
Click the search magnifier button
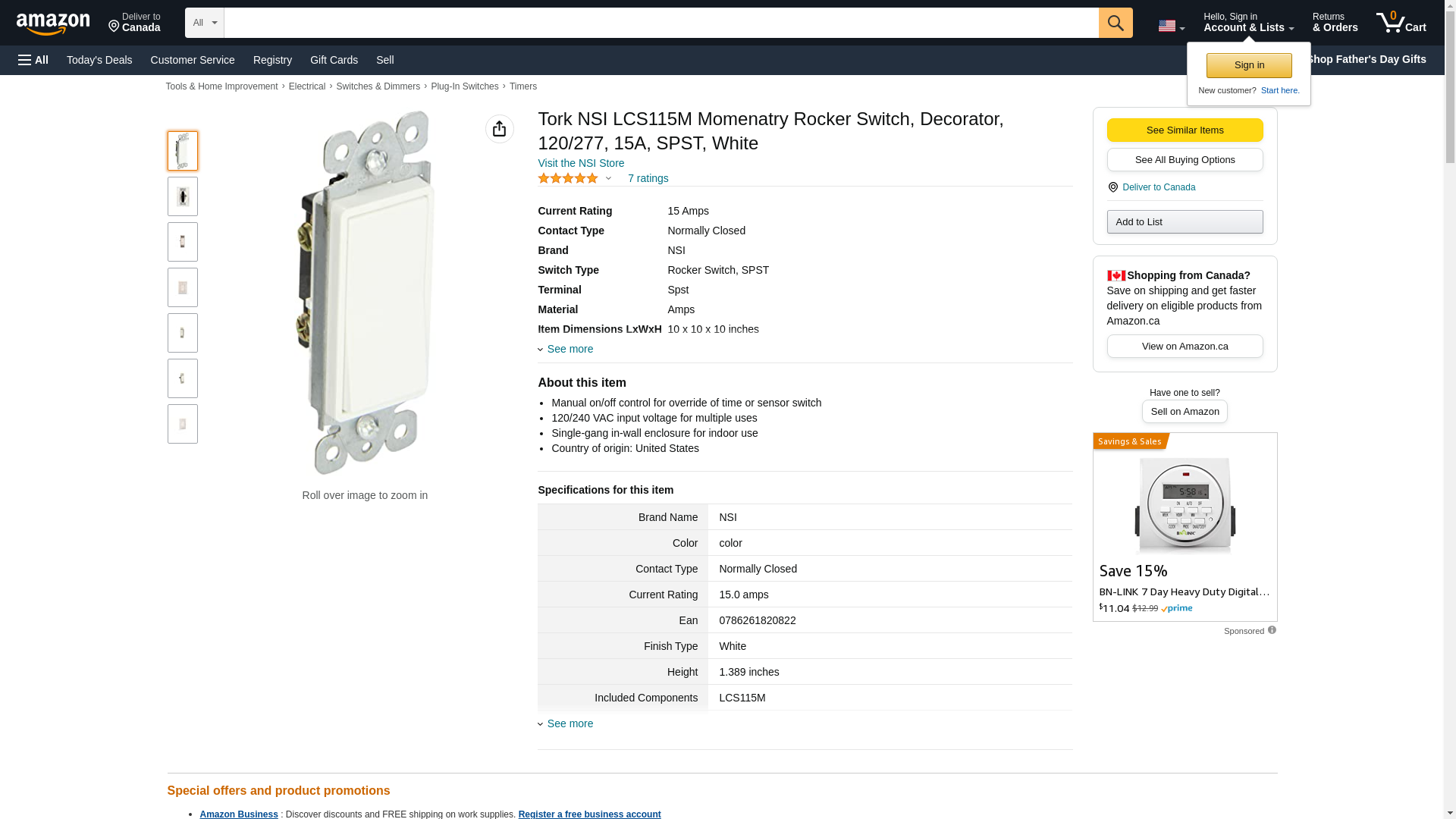click(1116, 23)
